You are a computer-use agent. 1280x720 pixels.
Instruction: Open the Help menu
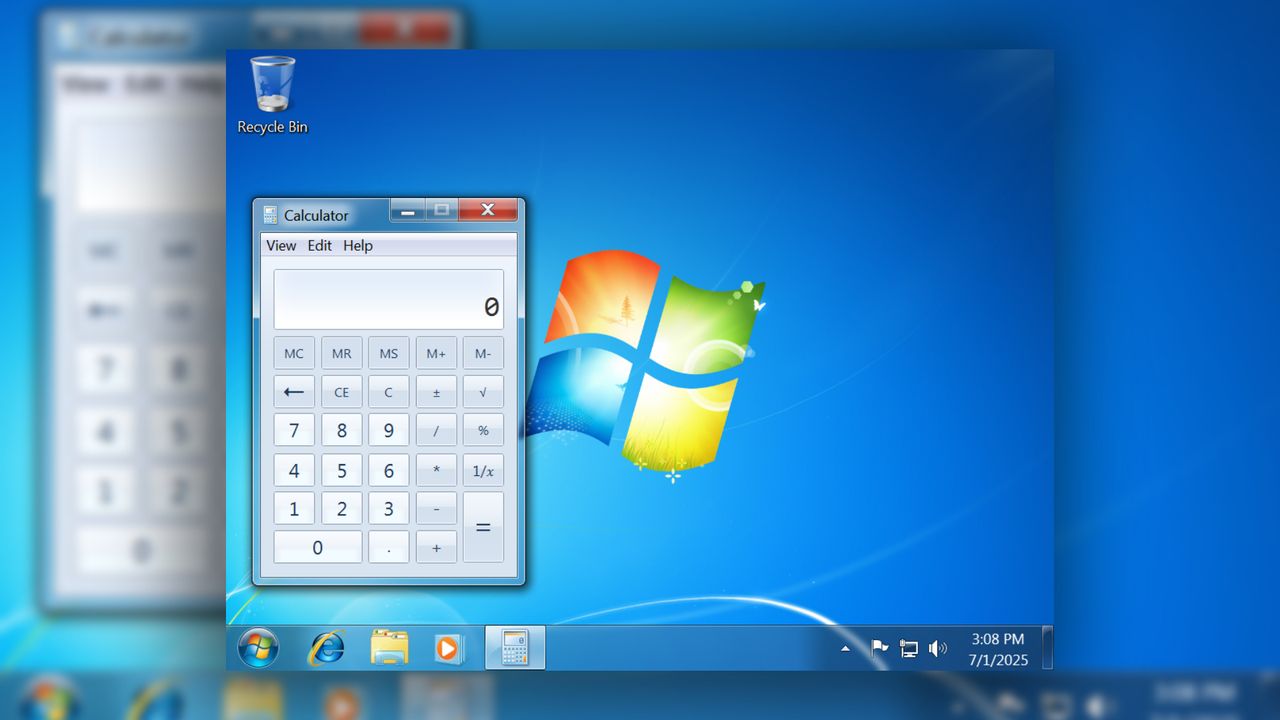coord(357,245)
